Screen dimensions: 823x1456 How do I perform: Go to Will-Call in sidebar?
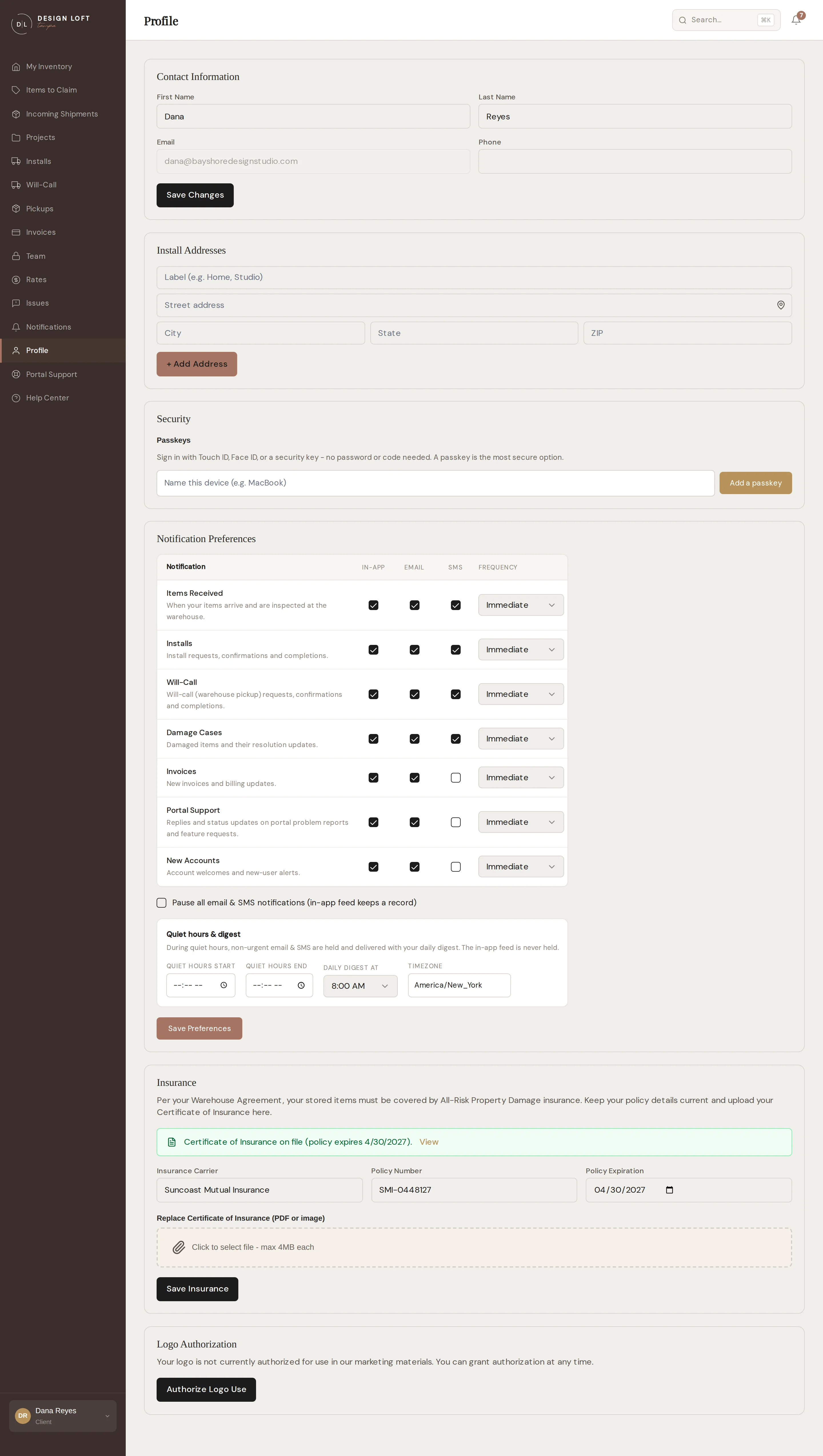[x=63, y=185]
